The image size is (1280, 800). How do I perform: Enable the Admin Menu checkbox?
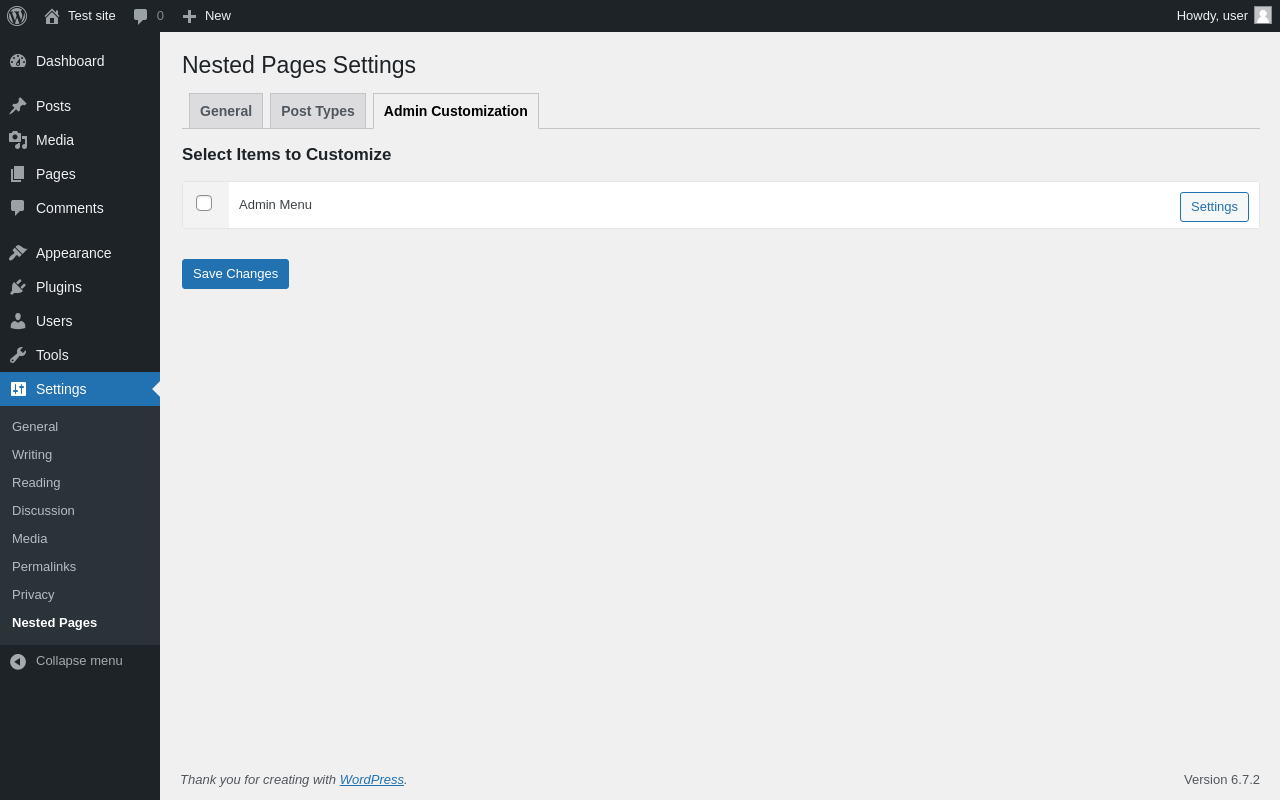pyautogui.click(x=204, y=203)
